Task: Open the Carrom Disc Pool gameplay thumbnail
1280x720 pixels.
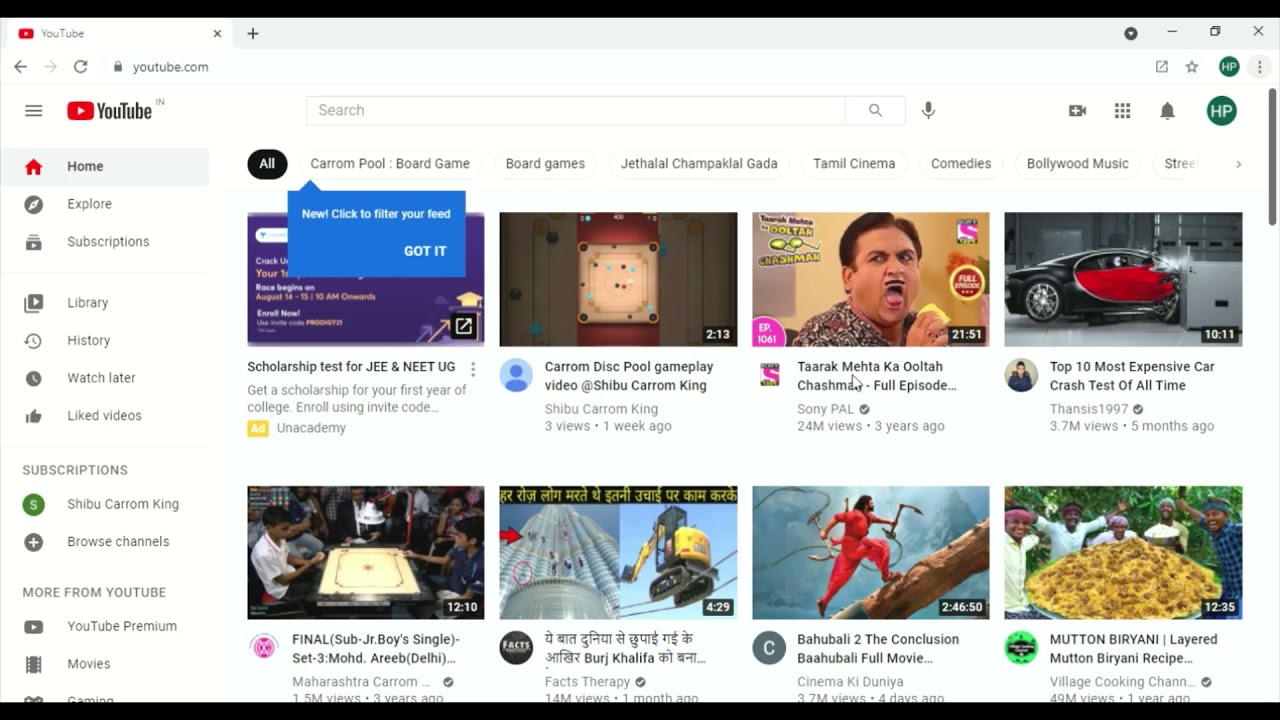Action: click(618, 279)
